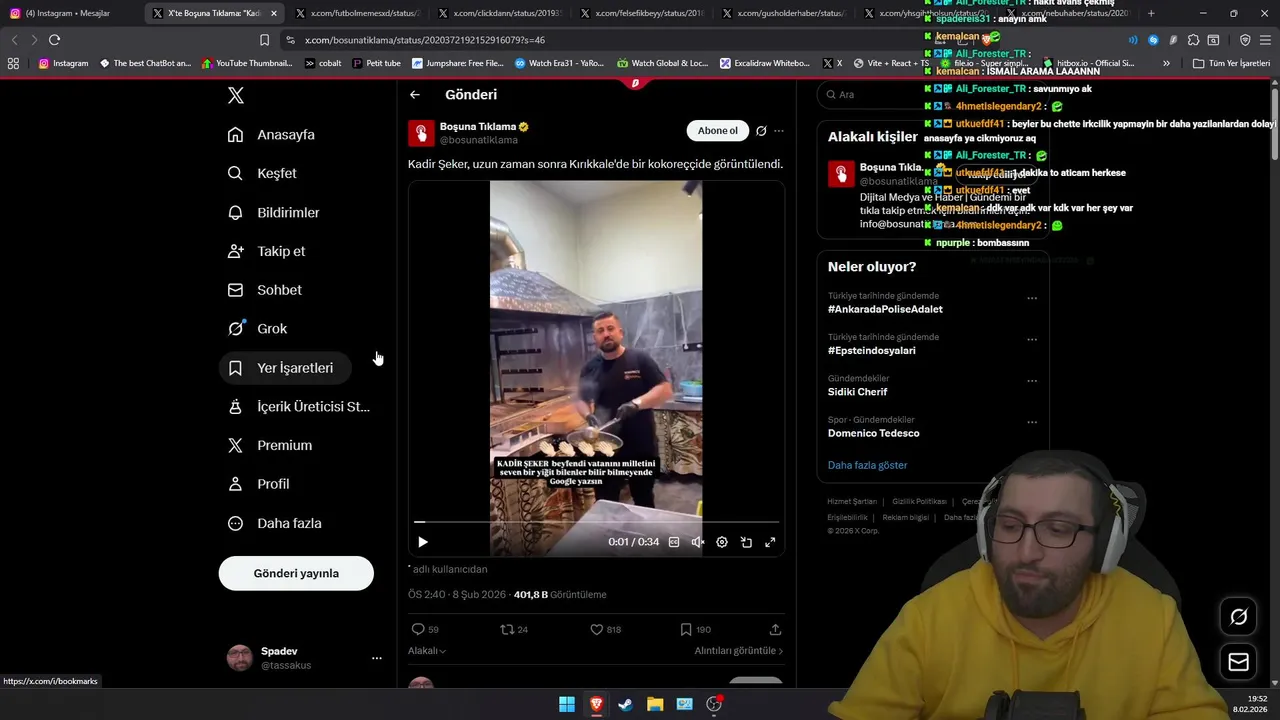Share the post using the upload icon
This screenshot has width=1280, height=720.
[775, 630]
